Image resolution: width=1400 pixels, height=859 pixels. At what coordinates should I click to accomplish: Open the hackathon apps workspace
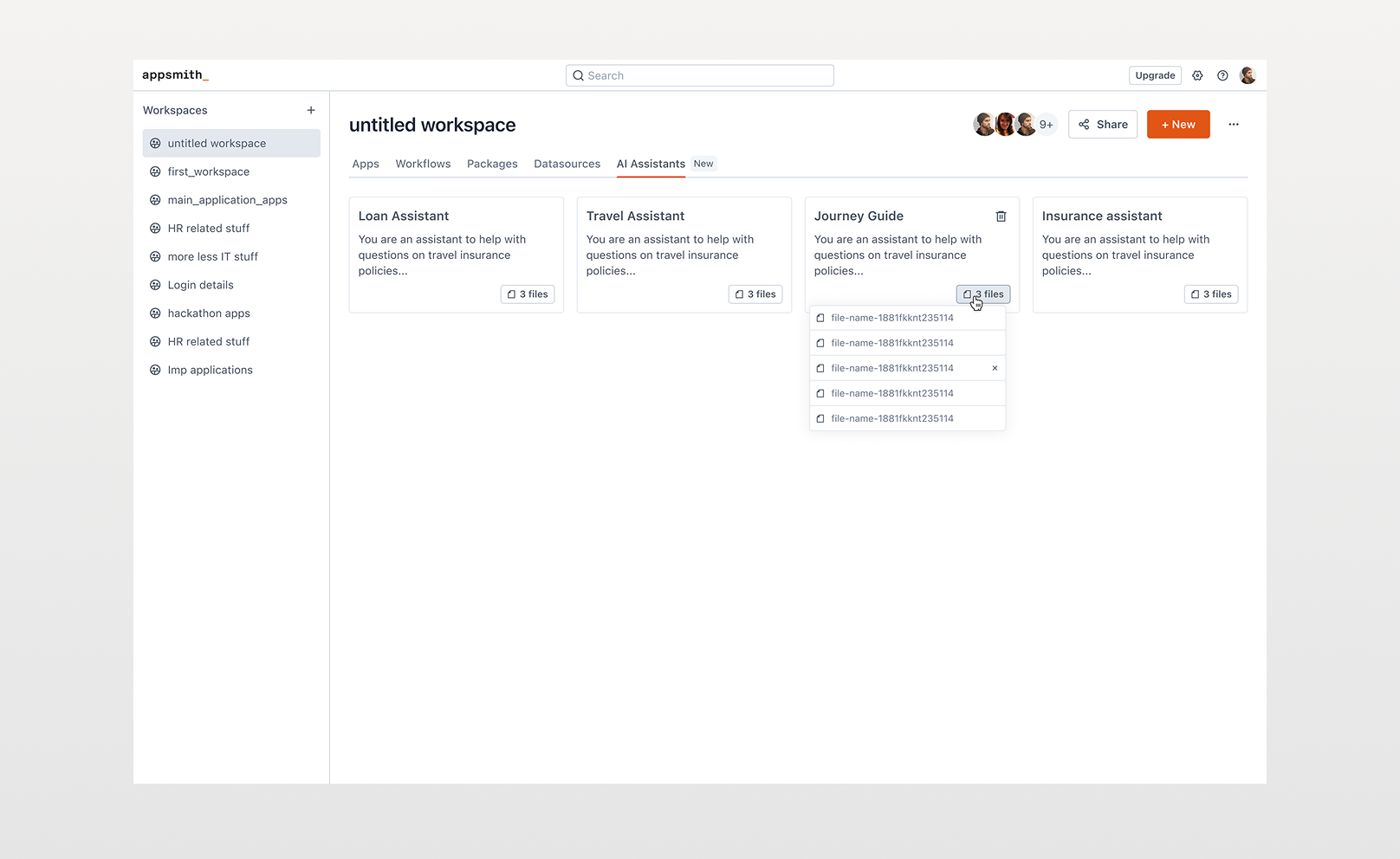point(231,313)
